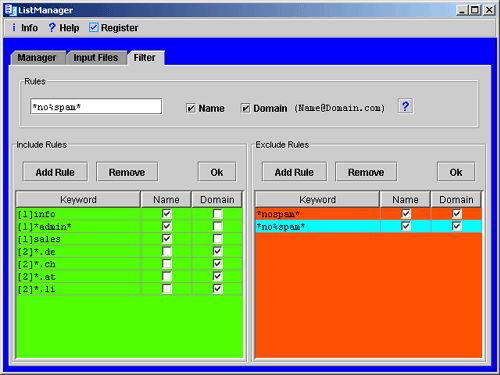Select the [2]*.ch include rule row

(129, 264)
